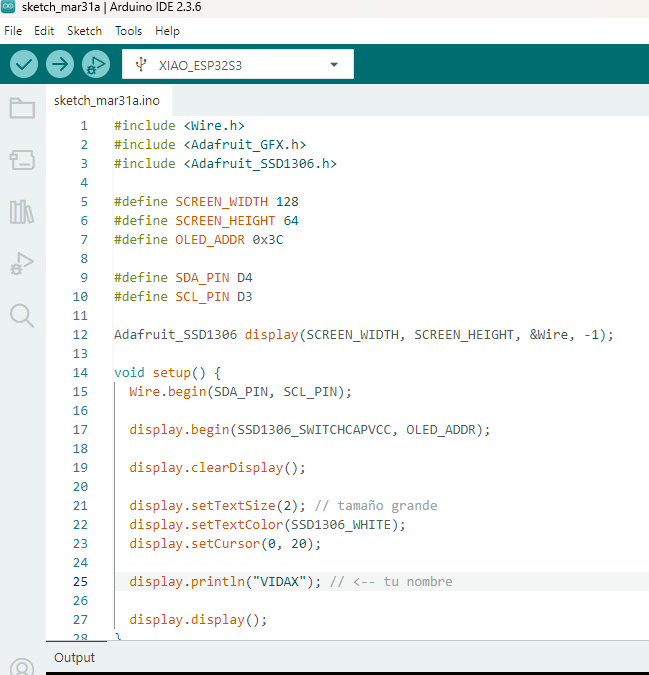Click line number 14 in gutter
Image resolution: width=649 pixels, height=675 pixels.
80,372
